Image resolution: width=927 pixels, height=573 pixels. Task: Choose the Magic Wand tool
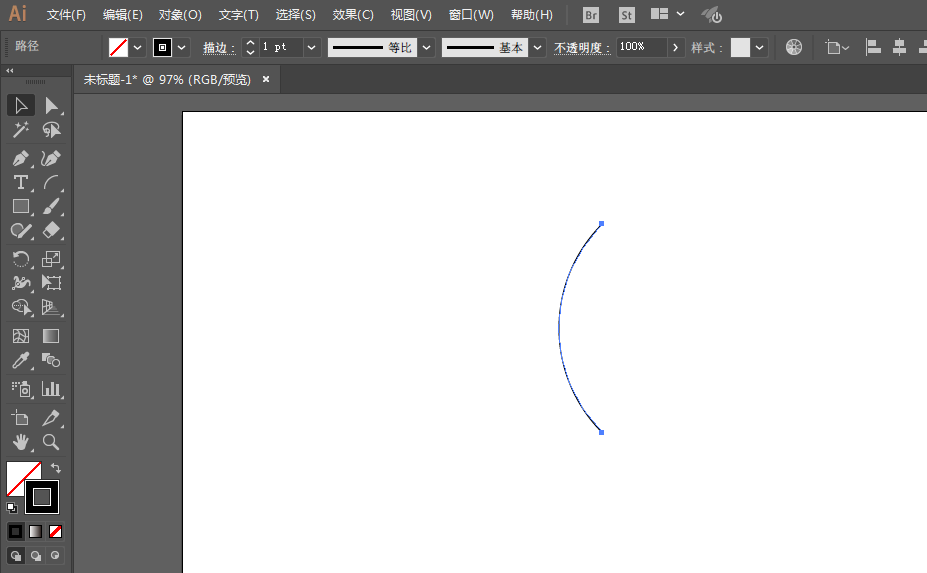click(x=21, y=130)
